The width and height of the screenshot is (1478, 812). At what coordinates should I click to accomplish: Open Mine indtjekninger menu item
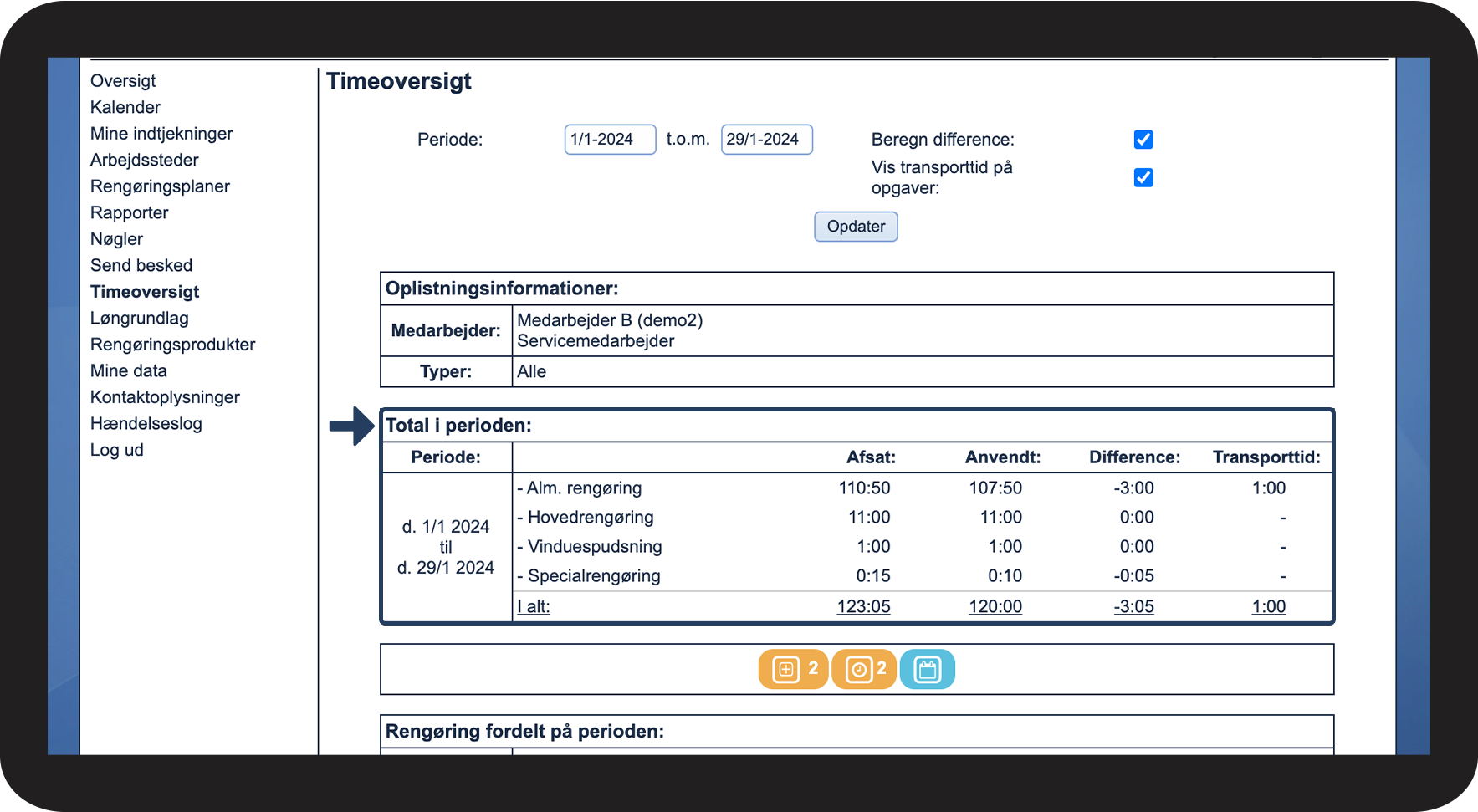point(161,134)
